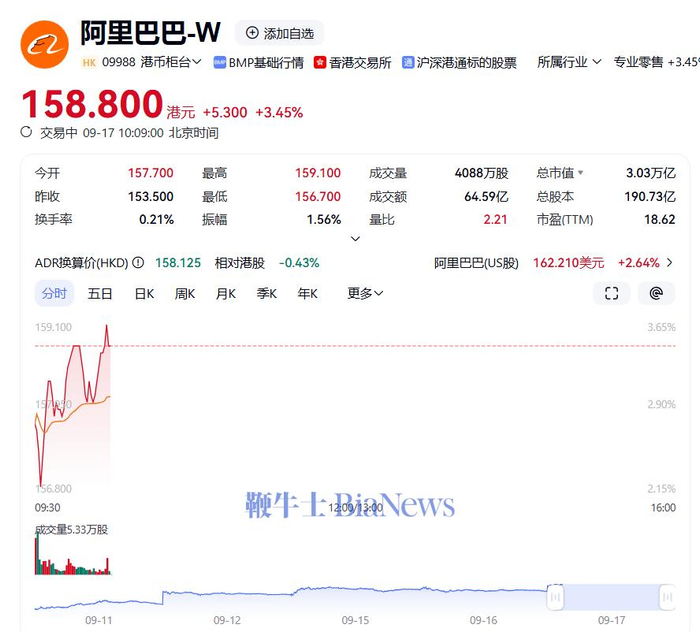The height and width of the screenshot is (632, 700).
Task: Click the Hong Kong exchange flag icon
Action: (320, 62)
